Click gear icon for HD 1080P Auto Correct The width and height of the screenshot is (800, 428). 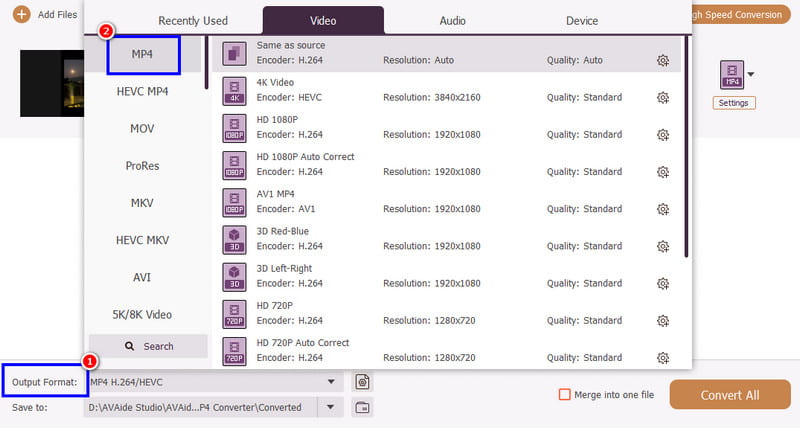[x=662, y=172]
